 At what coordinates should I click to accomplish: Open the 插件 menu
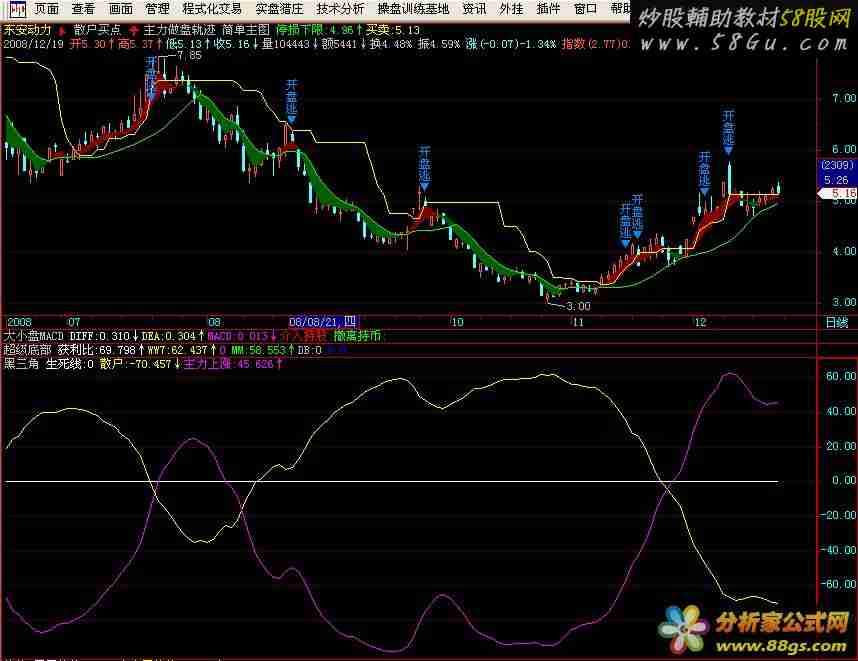click(x=548, y=9)
